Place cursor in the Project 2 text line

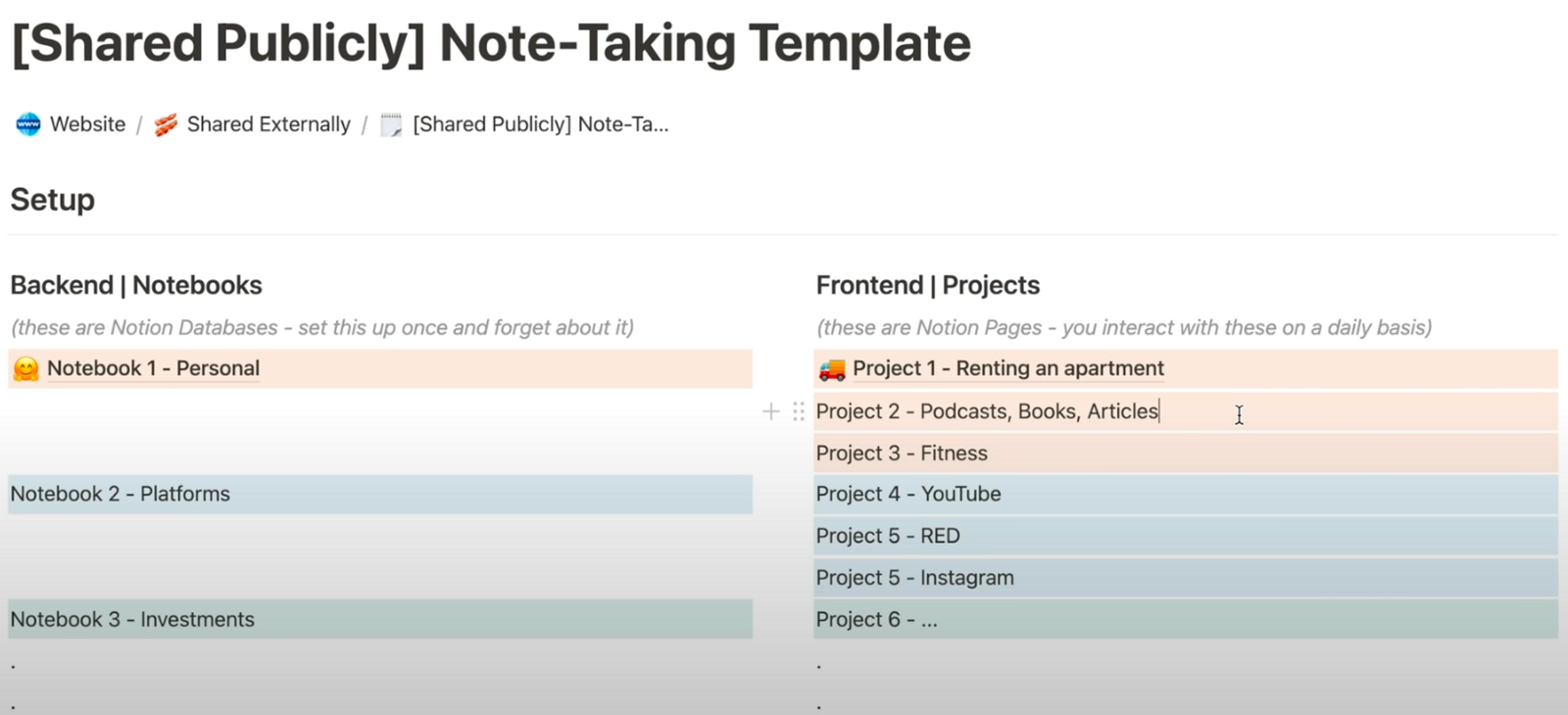click(987, 411)
